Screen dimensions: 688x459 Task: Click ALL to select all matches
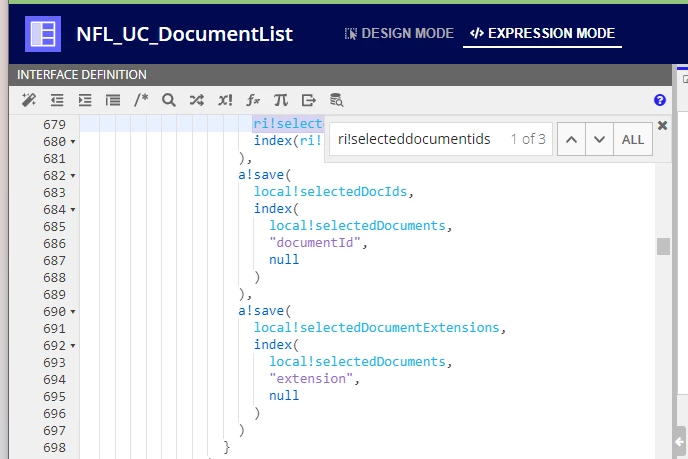point(633,139)
